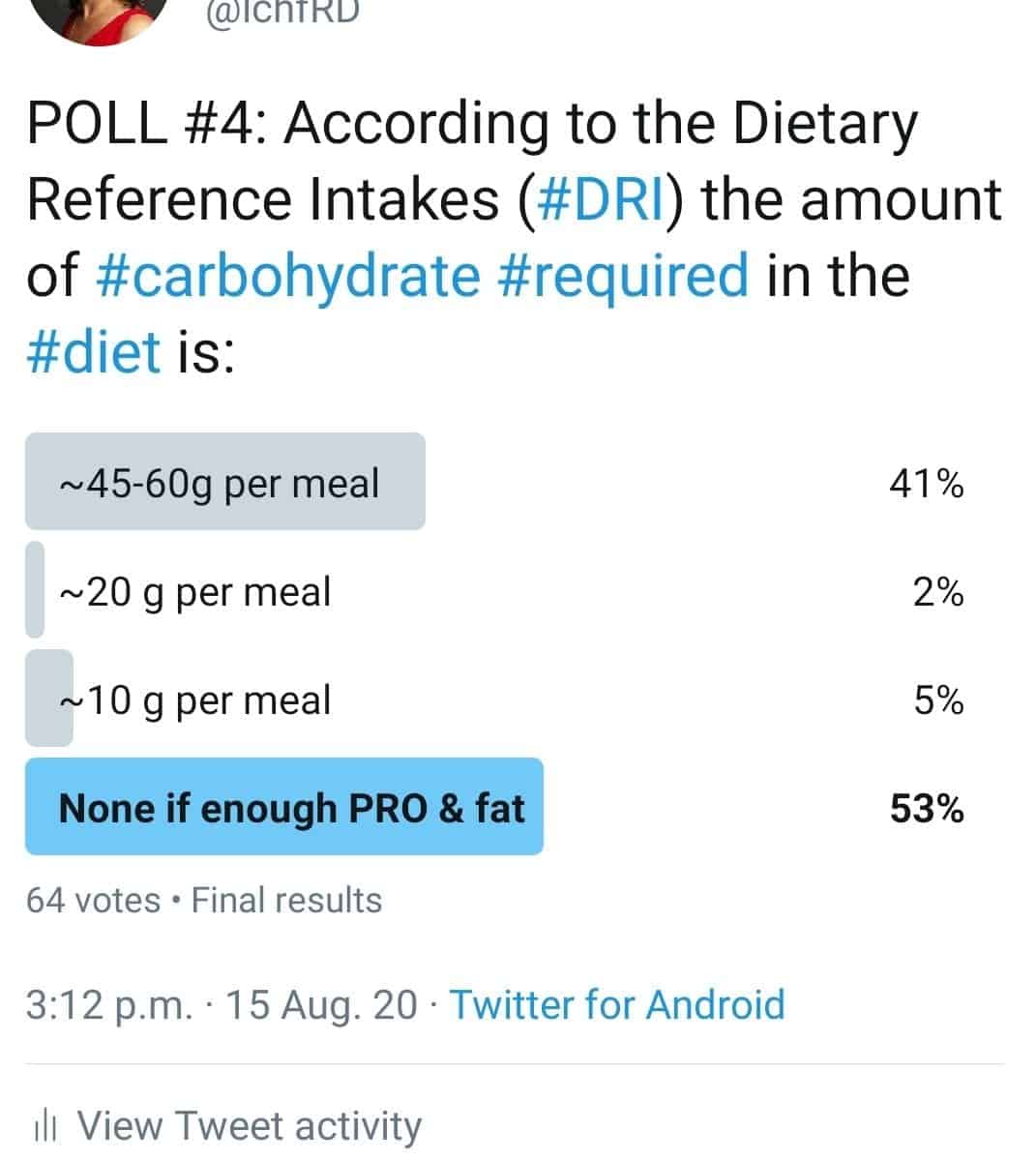Click the 5% poll result value
The image size is (1036, 1161).
938,700
